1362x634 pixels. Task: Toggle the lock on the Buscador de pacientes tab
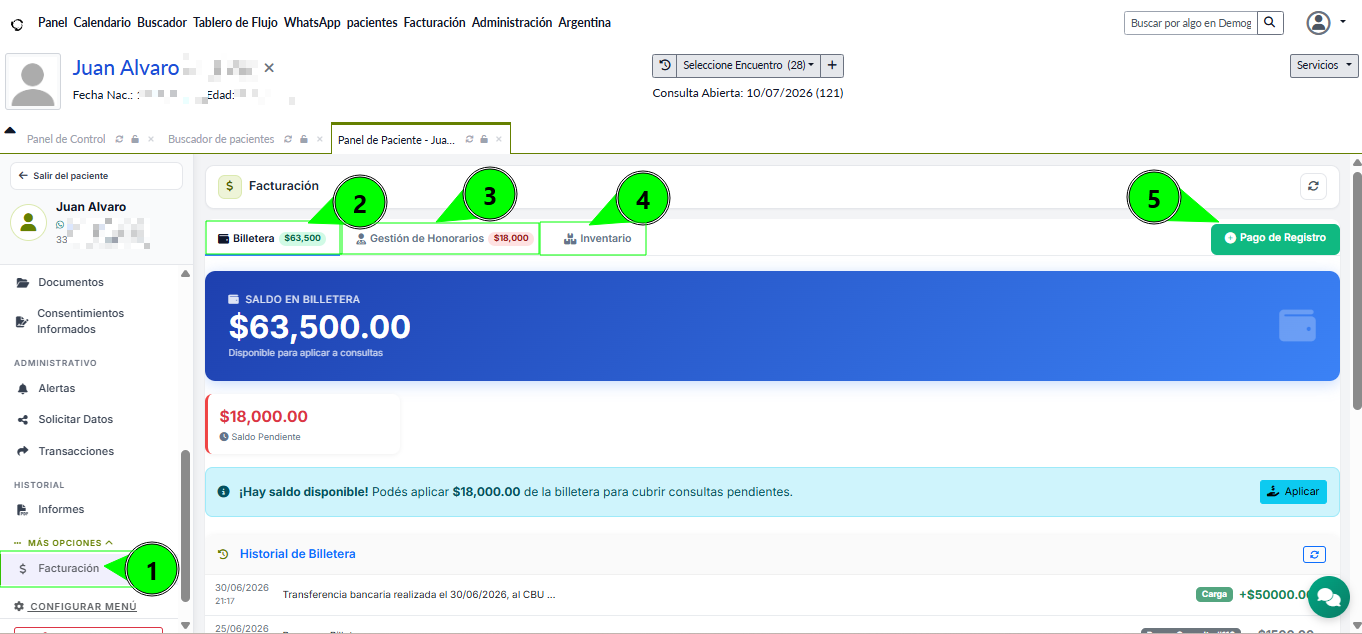pos(303,139)
